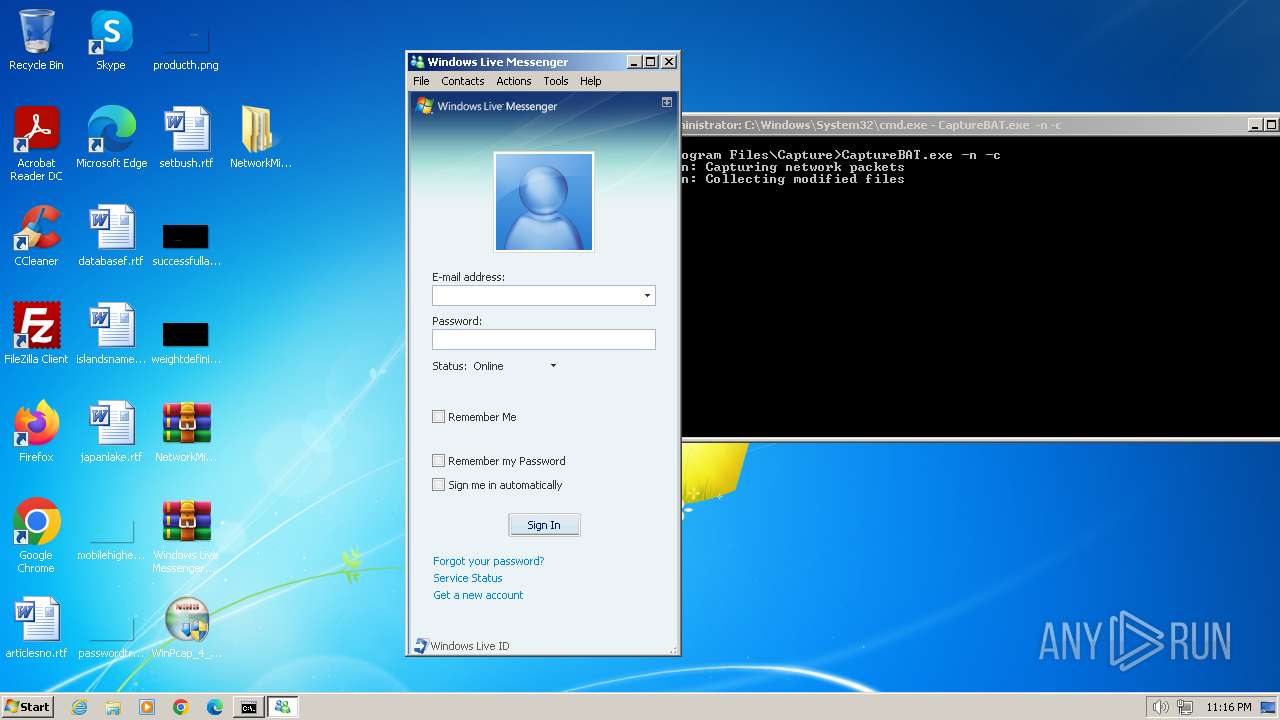This screenshot has width=1280, height=720.
Task: Launch CCleaner desktop shortcut
Action: 36,236
